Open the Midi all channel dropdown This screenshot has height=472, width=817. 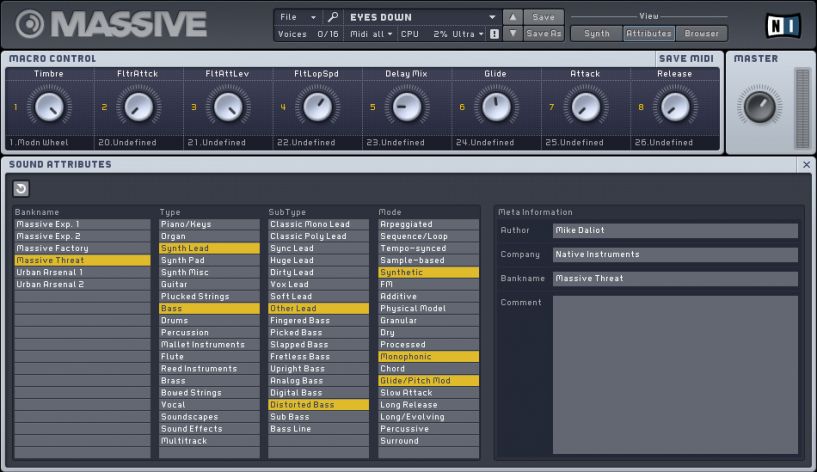pyautogui.click(x=371, y=34)
